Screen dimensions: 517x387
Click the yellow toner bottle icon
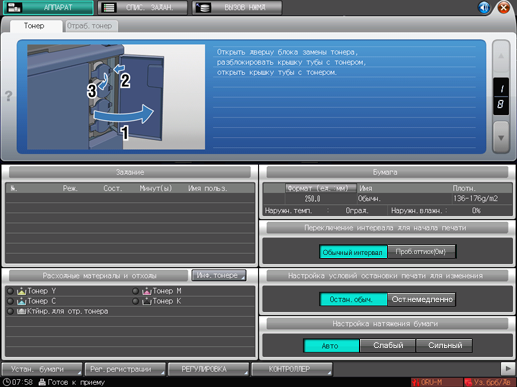point(21,291)
